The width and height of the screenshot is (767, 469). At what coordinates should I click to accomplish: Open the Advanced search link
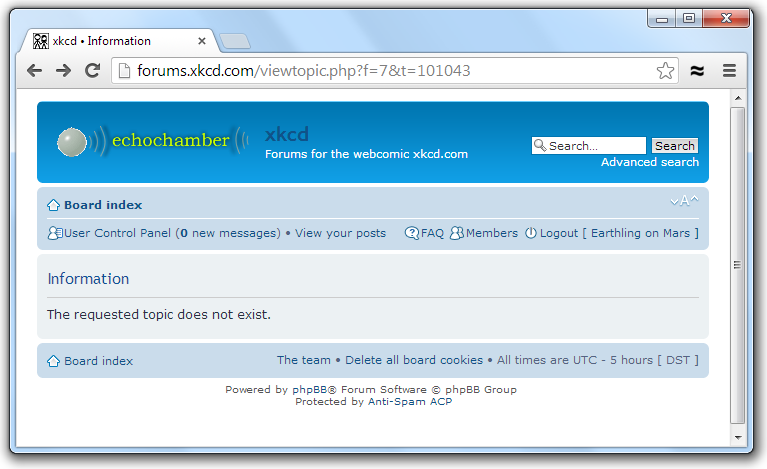pos(650,162)
